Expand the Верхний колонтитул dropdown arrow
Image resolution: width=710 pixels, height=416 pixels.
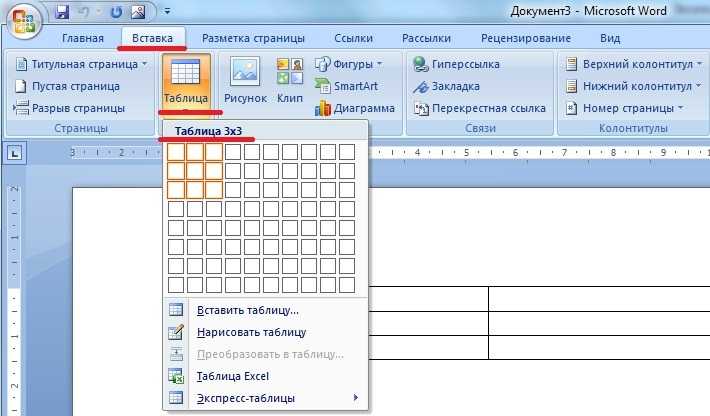[699, 64]
